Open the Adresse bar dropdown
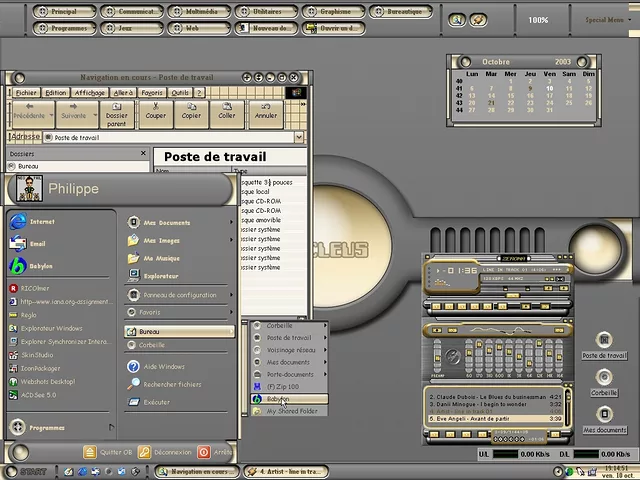Image resolution: width=640 pixels, height=480 pixels. pyautogui.click(x=299, y=137)
